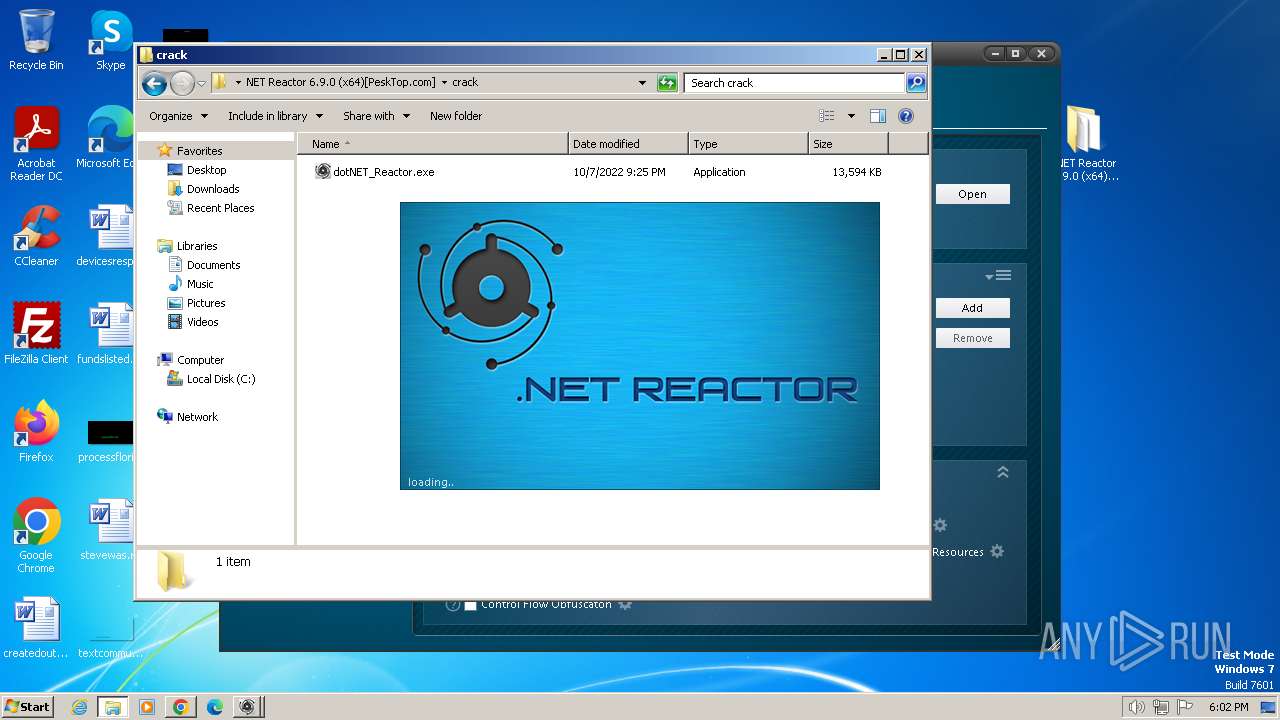The image size is (1280, 720).
Task: Open the .NET Reactor list menu dropdown
Action: coord(998,276)
